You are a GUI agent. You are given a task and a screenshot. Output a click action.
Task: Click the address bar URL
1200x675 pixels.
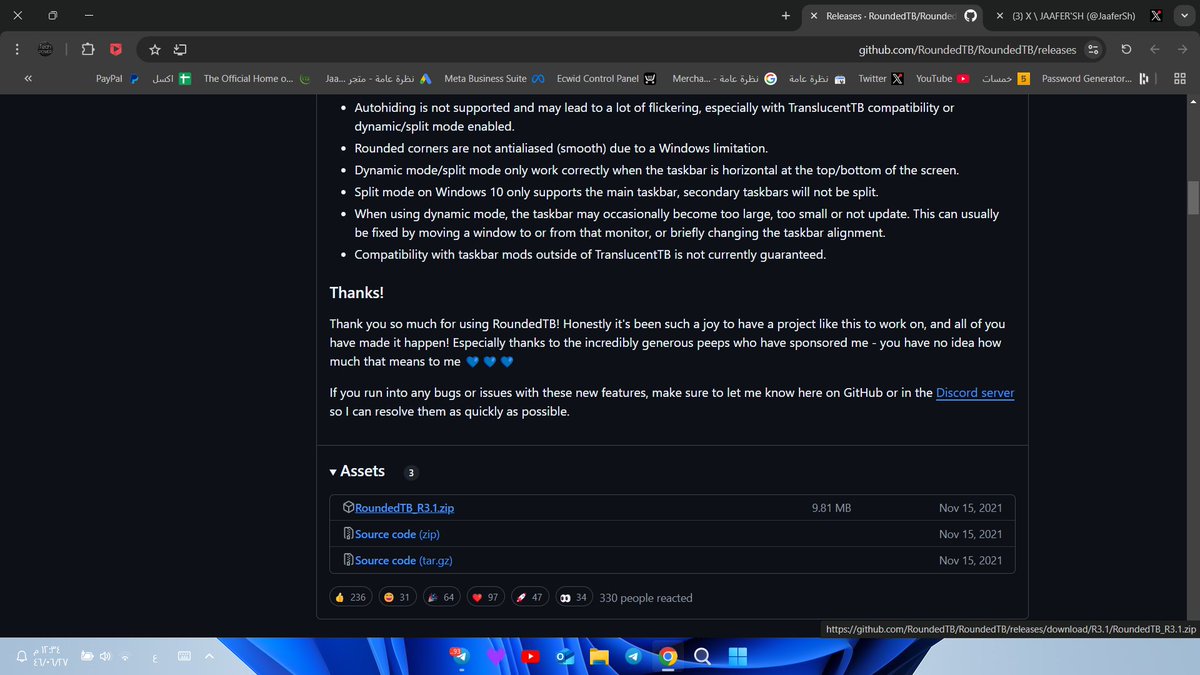point(967,49)
